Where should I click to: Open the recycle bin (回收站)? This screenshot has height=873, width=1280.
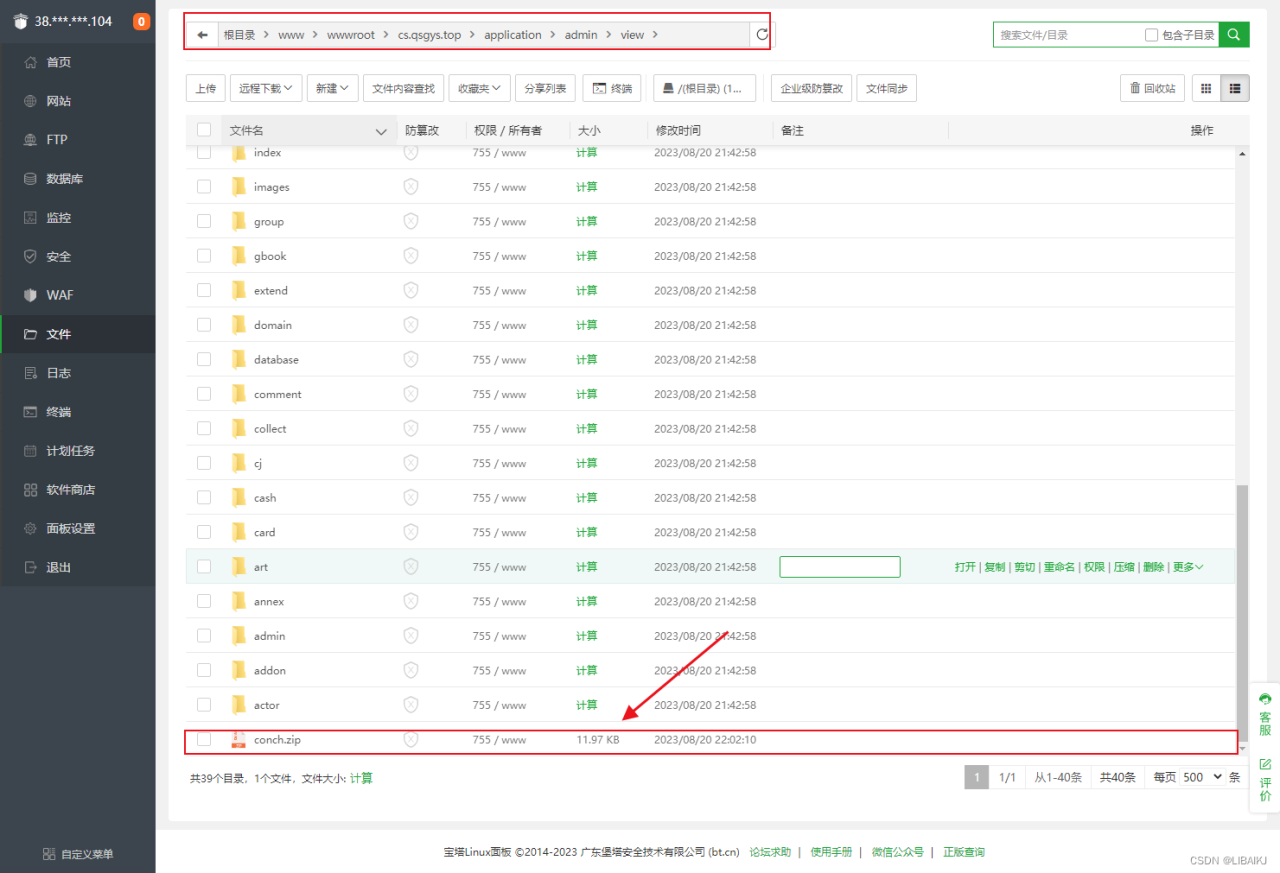[1152, 88]
